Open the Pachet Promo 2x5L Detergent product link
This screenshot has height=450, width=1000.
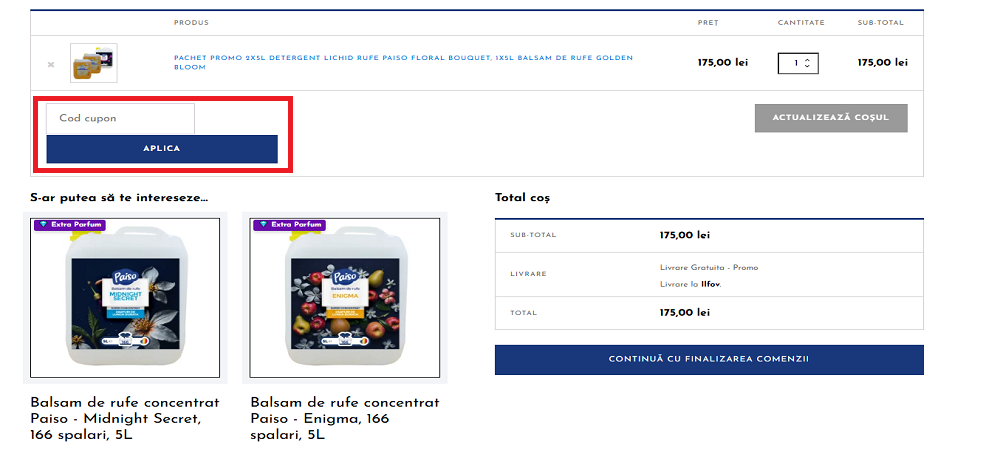(x=403, y=62)
